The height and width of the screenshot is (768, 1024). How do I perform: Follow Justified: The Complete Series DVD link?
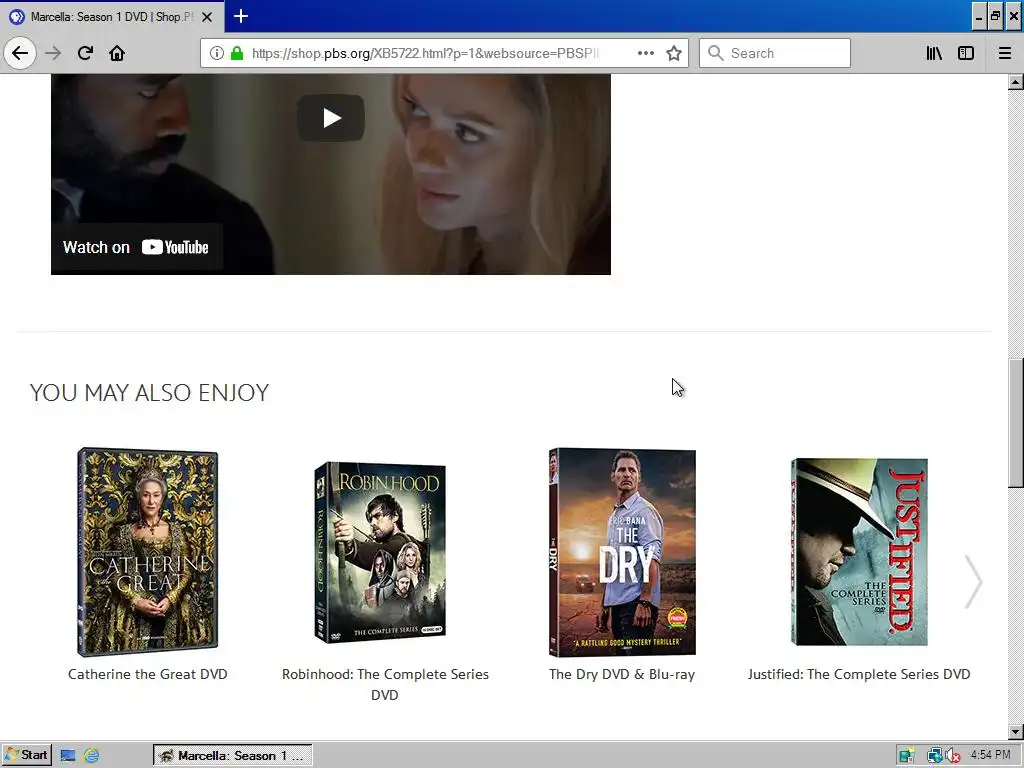point(859,674)
